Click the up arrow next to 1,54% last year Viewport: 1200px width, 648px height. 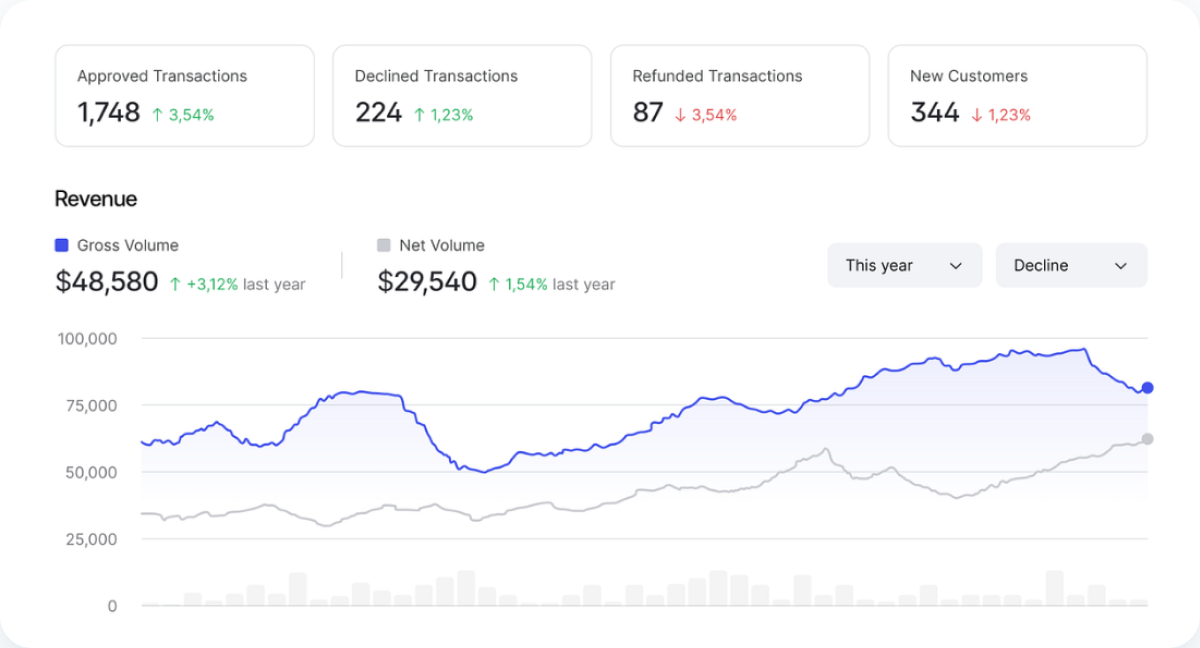[494, 285]
